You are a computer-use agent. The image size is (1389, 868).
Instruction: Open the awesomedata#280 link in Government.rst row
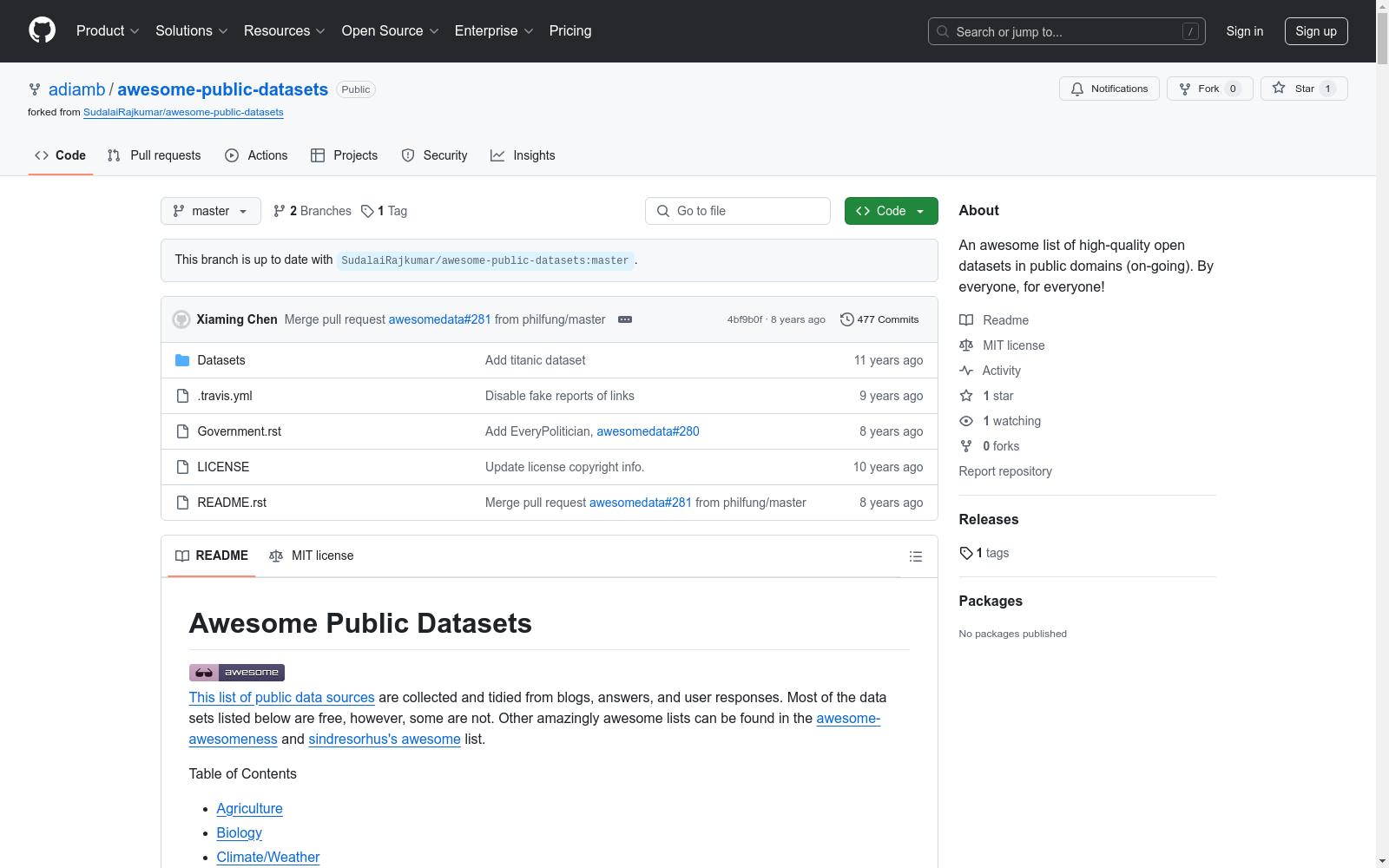[x=648, y=431]
